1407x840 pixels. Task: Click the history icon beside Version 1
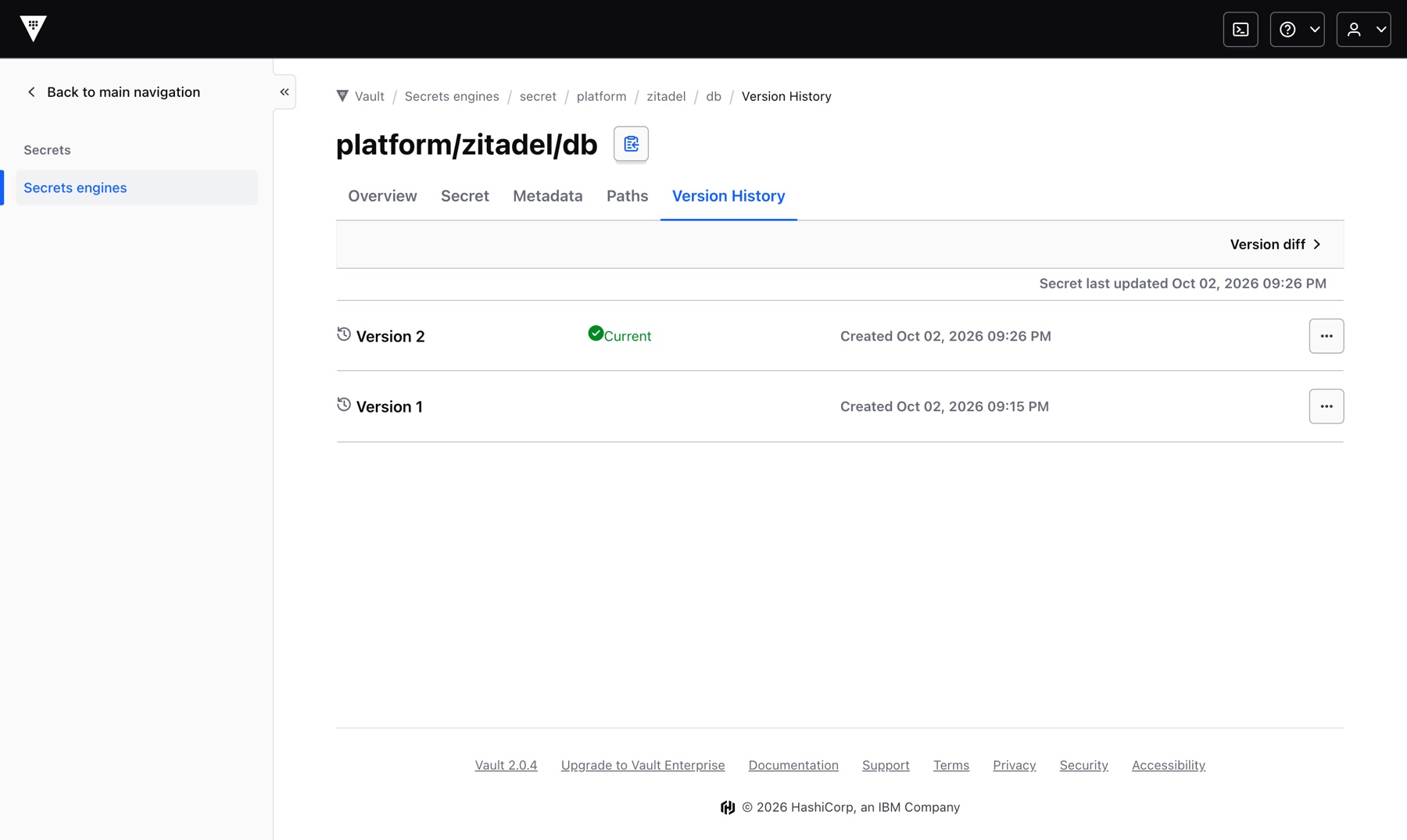click(344, 404)
